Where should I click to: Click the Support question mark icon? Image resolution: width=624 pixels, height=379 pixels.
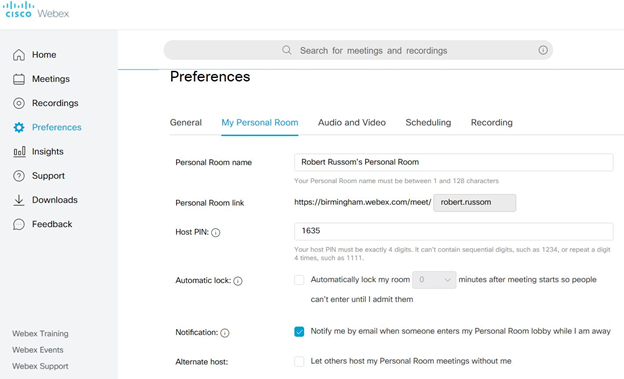tap(19, 176)
